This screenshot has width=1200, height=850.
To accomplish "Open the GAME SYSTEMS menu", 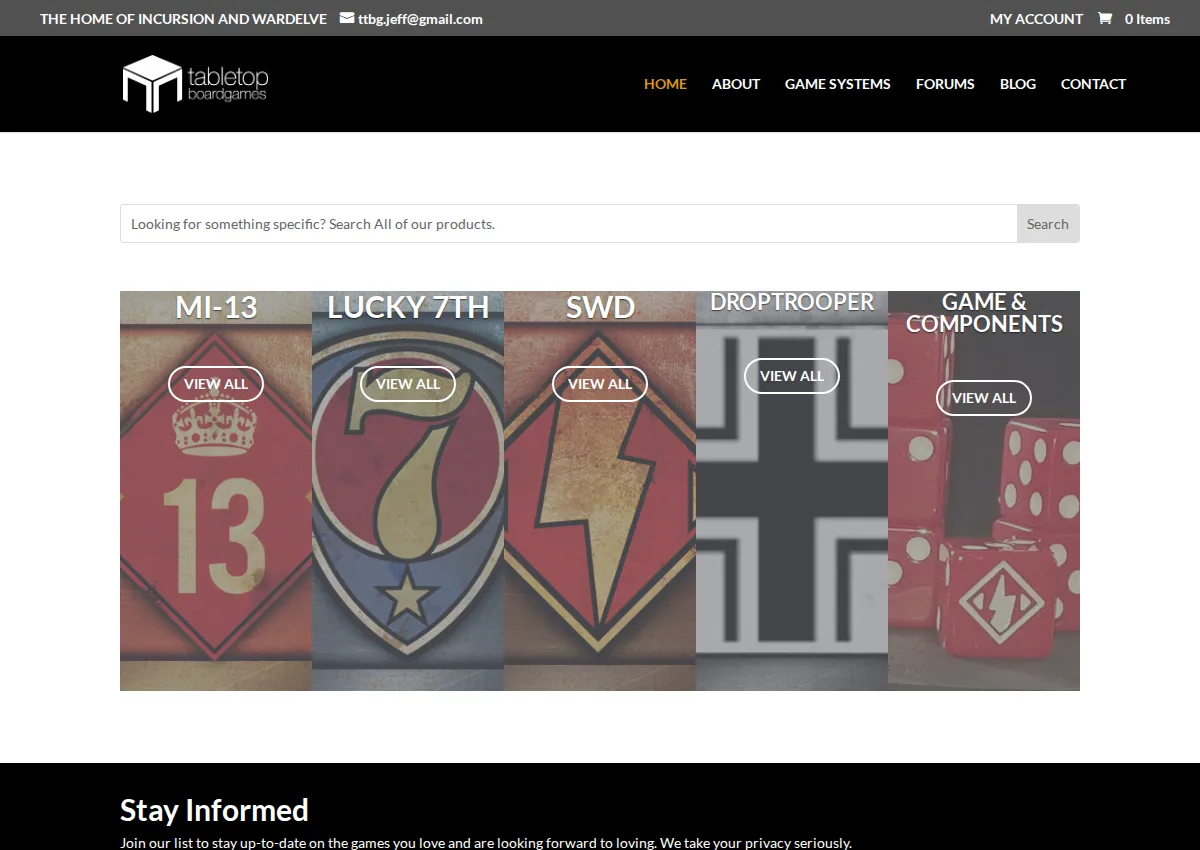I will [x=838, y=84].
